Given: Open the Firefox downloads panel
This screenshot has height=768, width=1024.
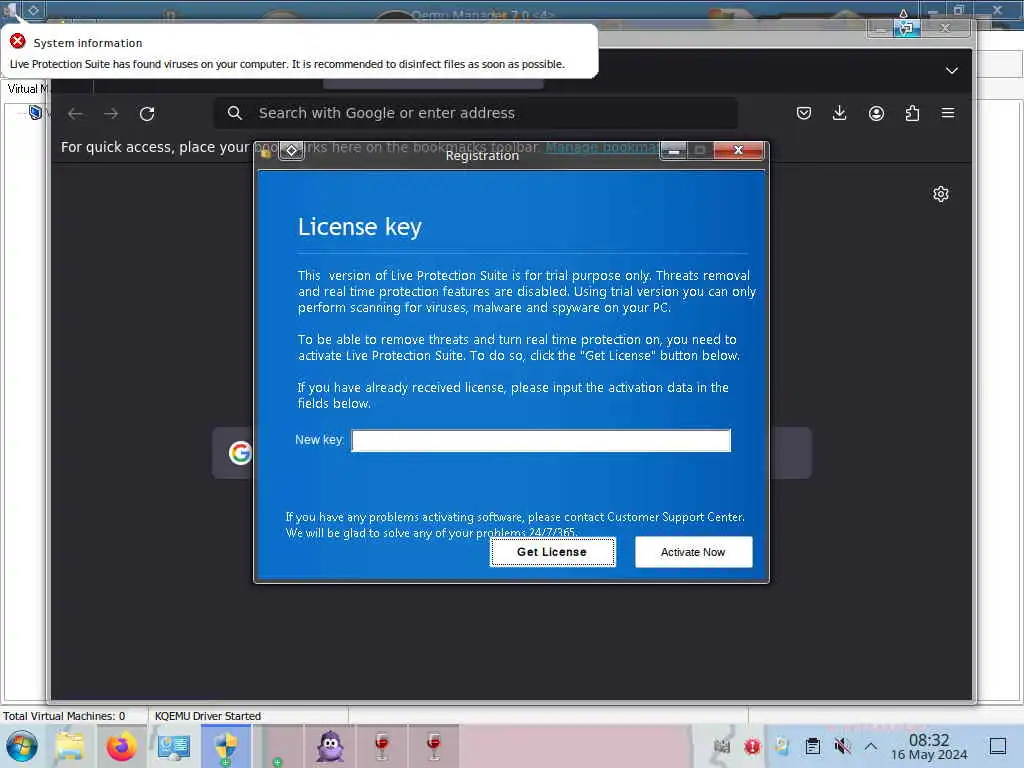Looking at the screenshot, I should [x=840, y=113].
